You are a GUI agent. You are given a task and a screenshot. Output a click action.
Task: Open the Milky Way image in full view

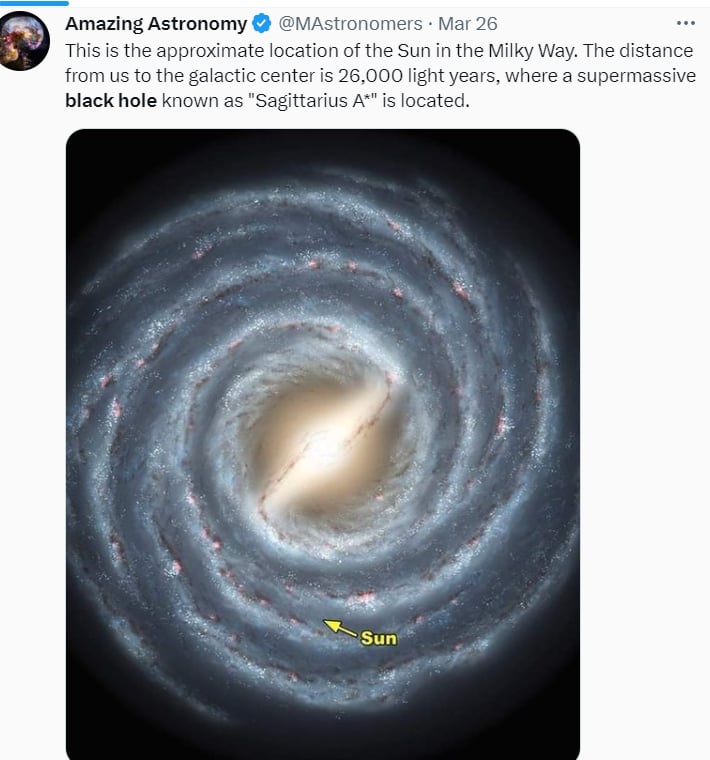point(323,444)
